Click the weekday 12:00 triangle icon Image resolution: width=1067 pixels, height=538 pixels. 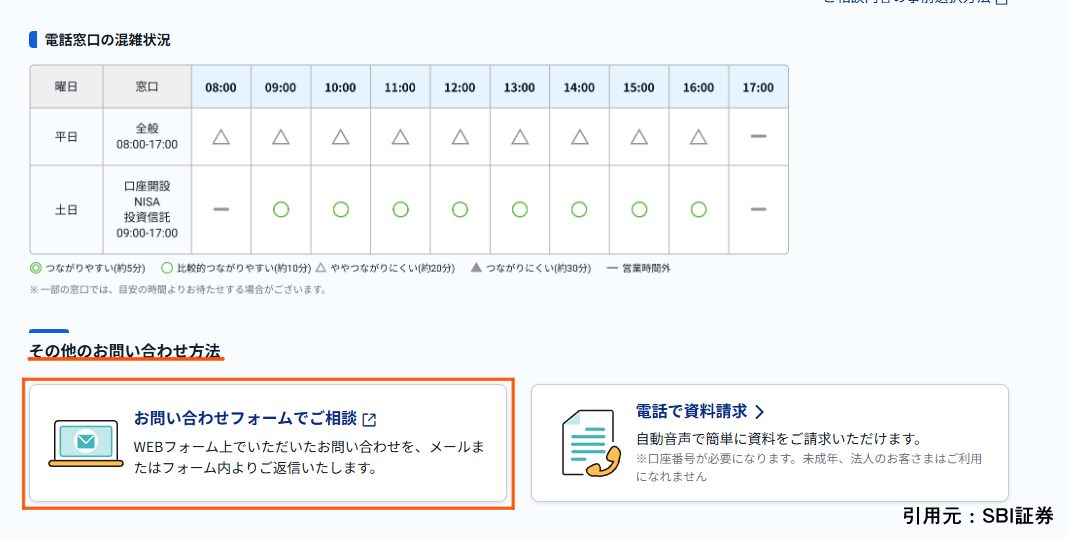pos(460,137)
